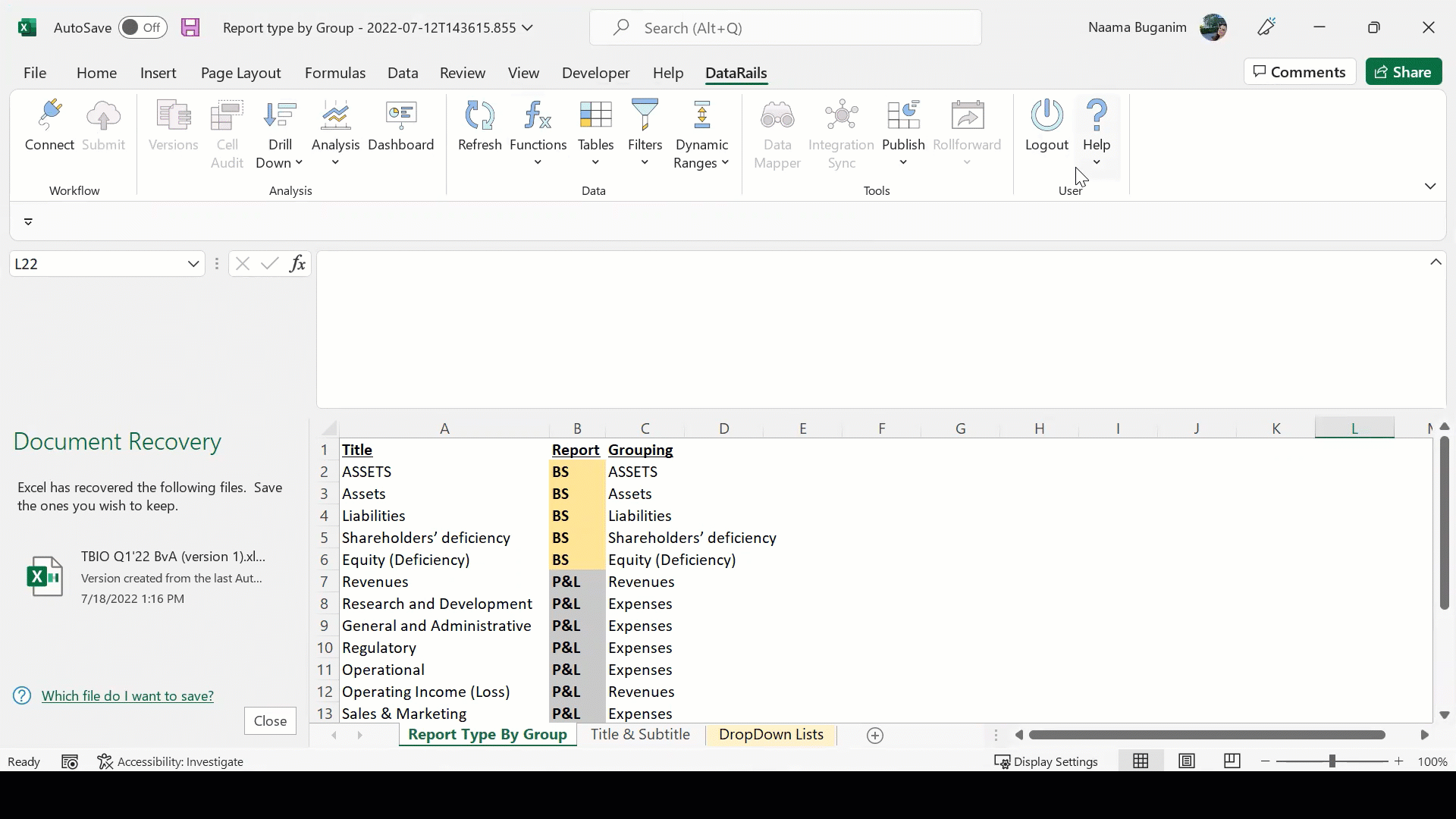This screenshot has height=819, width=1456.
Task: Click the vertical scrollbar thumb
Action: (x=1445, y=522)
